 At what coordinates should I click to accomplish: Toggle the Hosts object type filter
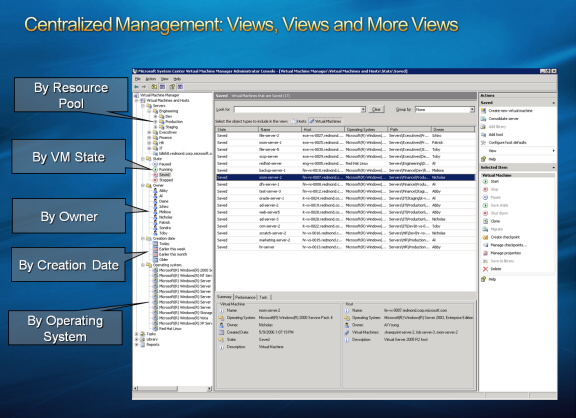click(x=299, y=121)
